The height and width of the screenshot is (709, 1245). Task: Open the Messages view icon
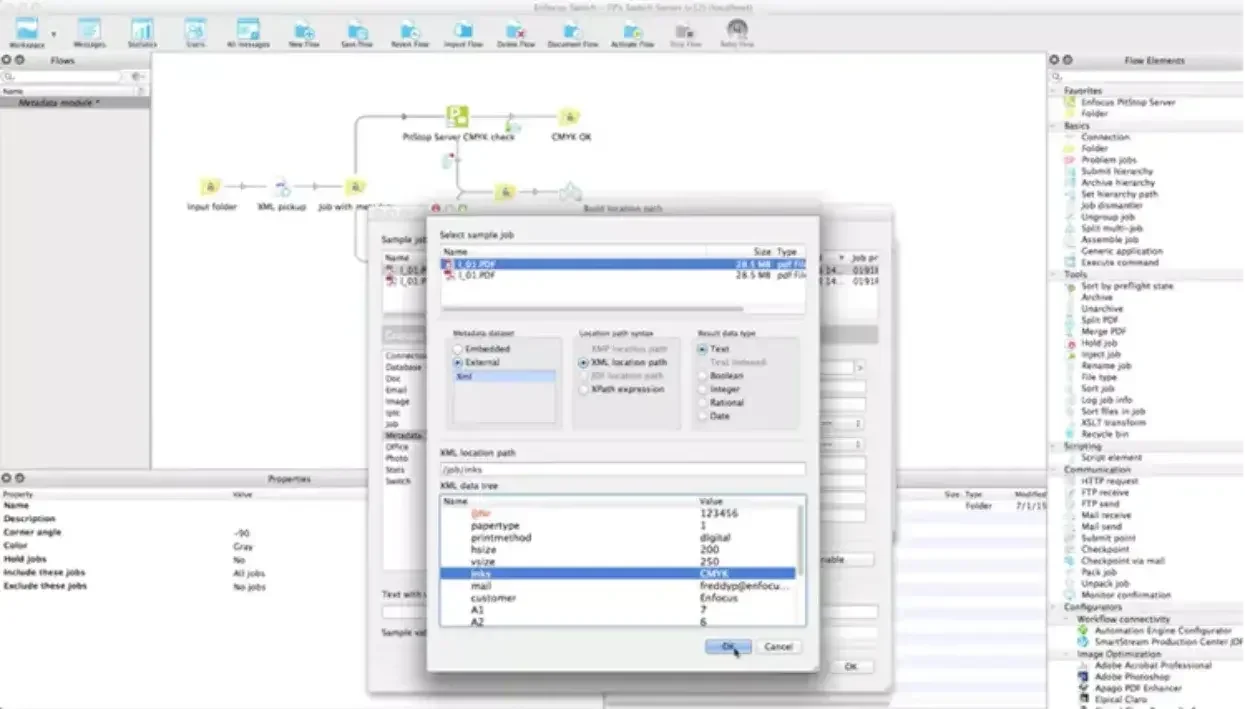tap(89, 32)
